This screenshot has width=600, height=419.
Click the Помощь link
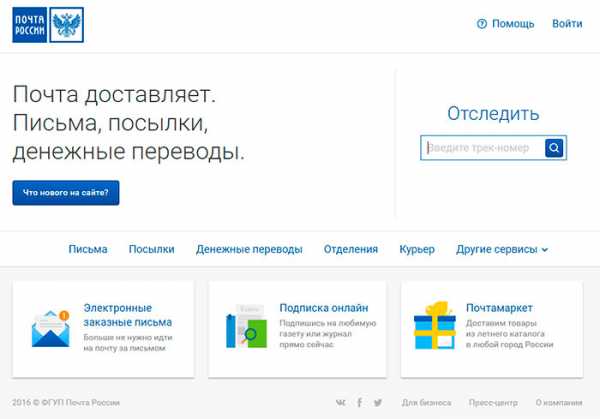point(513,24)
